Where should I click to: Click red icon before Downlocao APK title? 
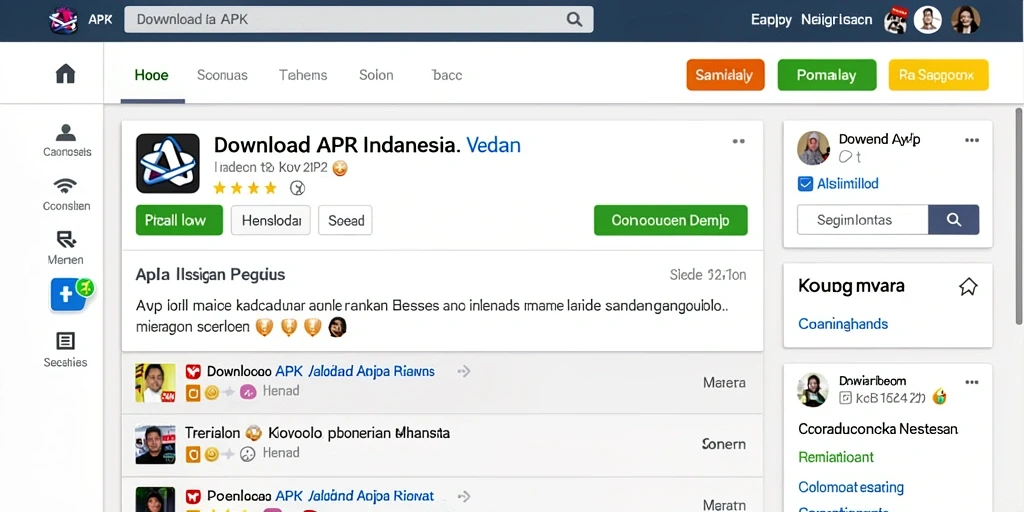(193, 372)
